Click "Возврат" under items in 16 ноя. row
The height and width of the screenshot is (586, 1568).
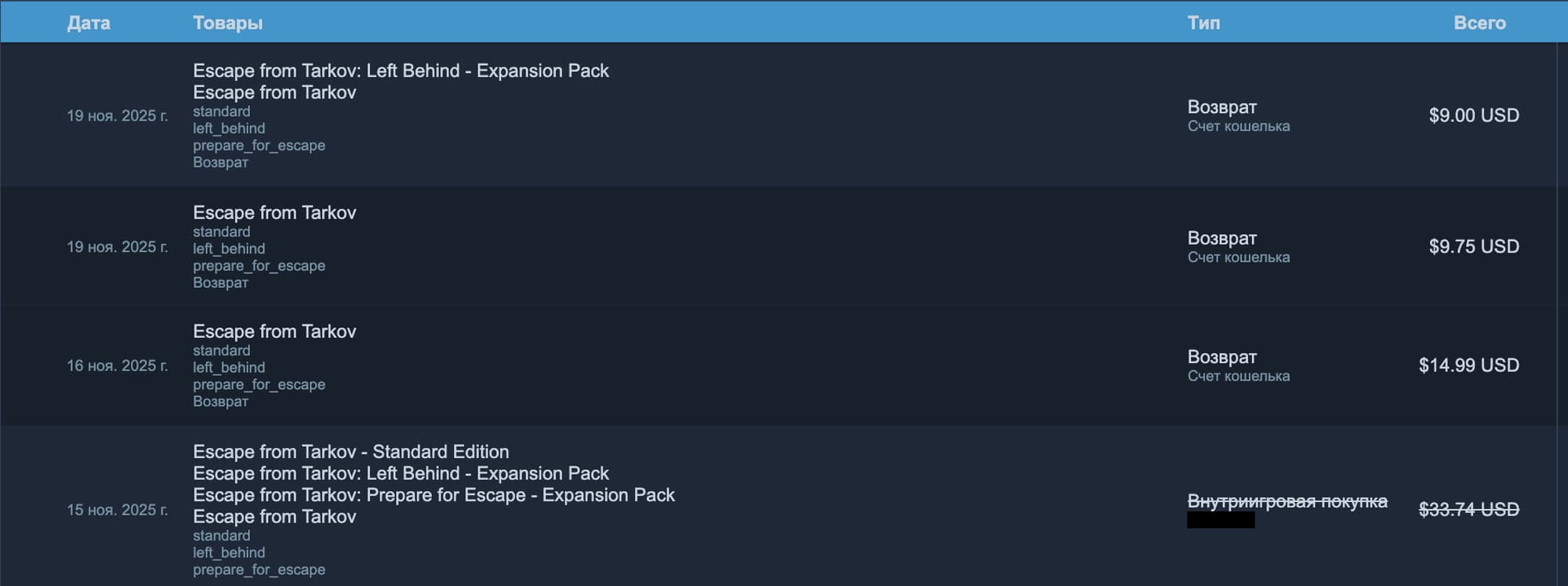coord(220,402)
